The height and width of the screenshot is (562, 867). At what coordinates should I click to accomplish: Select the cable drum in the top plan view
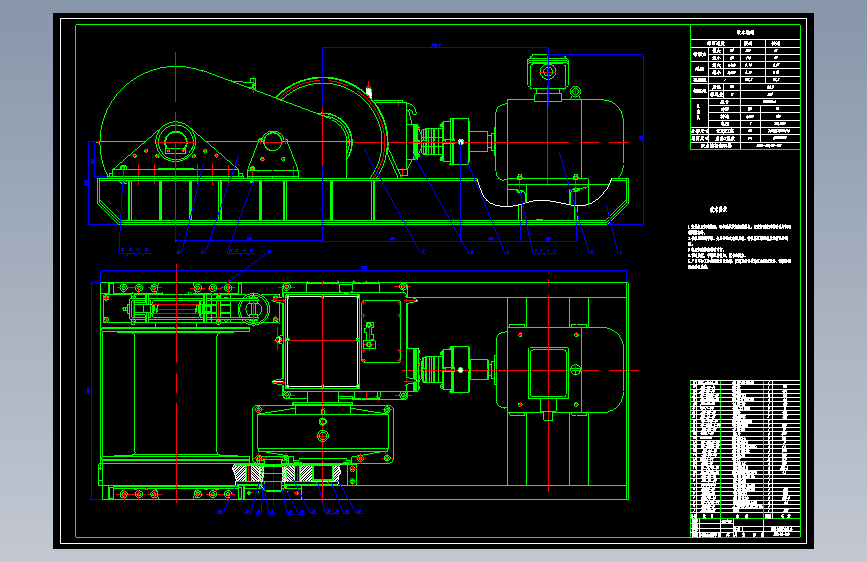pyautogui.click(x=176, y=393)
